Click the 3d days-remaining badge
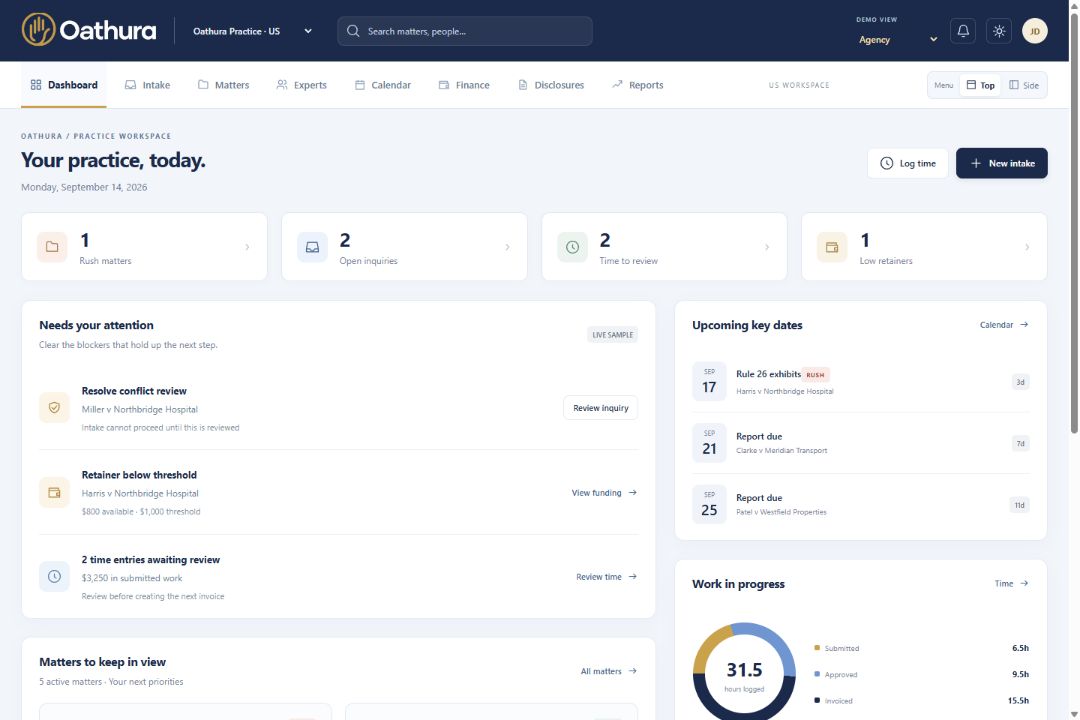Image resolution: width=1080 pixels, height=720 pixels. pos(1020,382)
